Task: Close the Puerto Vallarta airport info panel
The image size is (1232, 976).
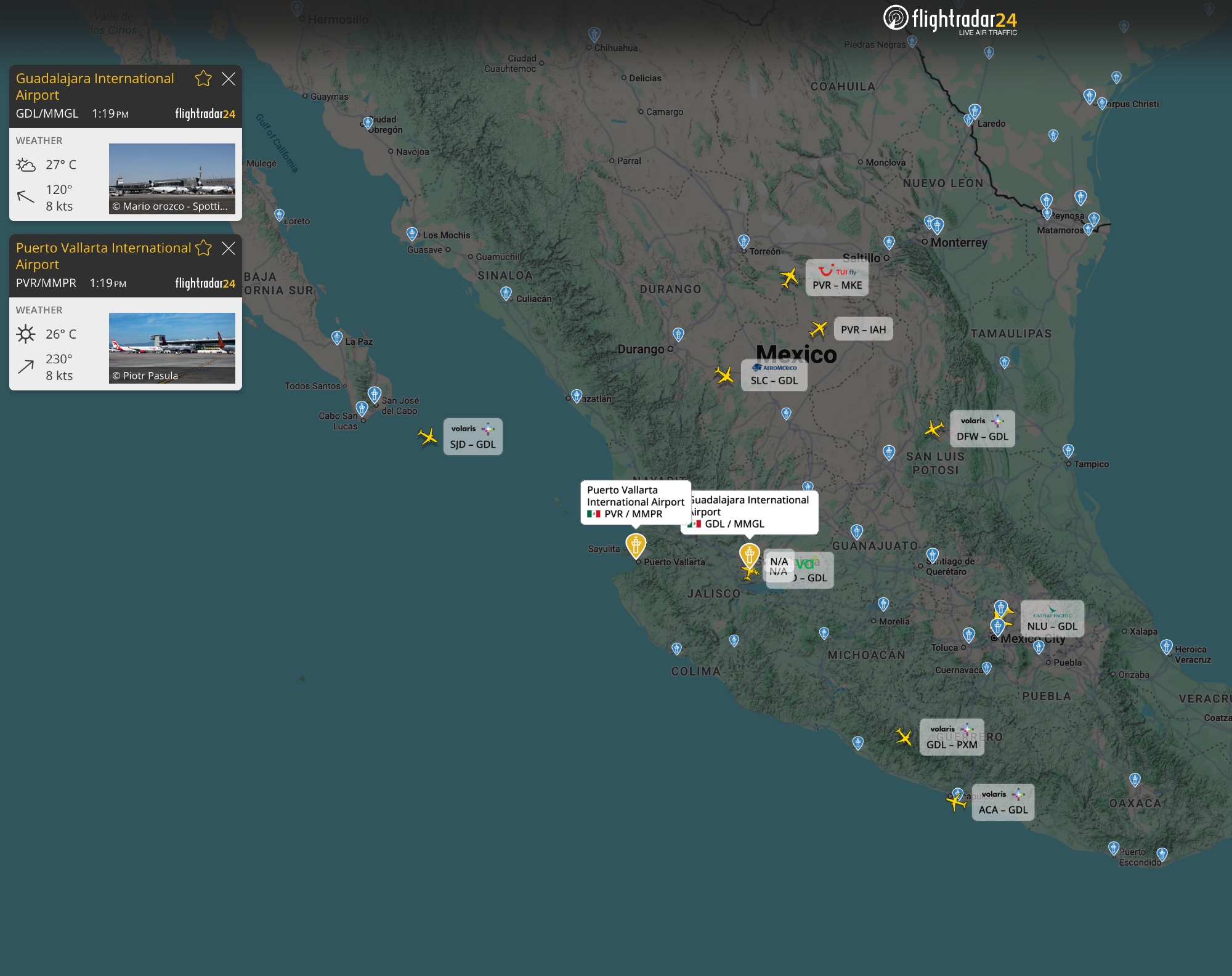Action: point(229,248)
